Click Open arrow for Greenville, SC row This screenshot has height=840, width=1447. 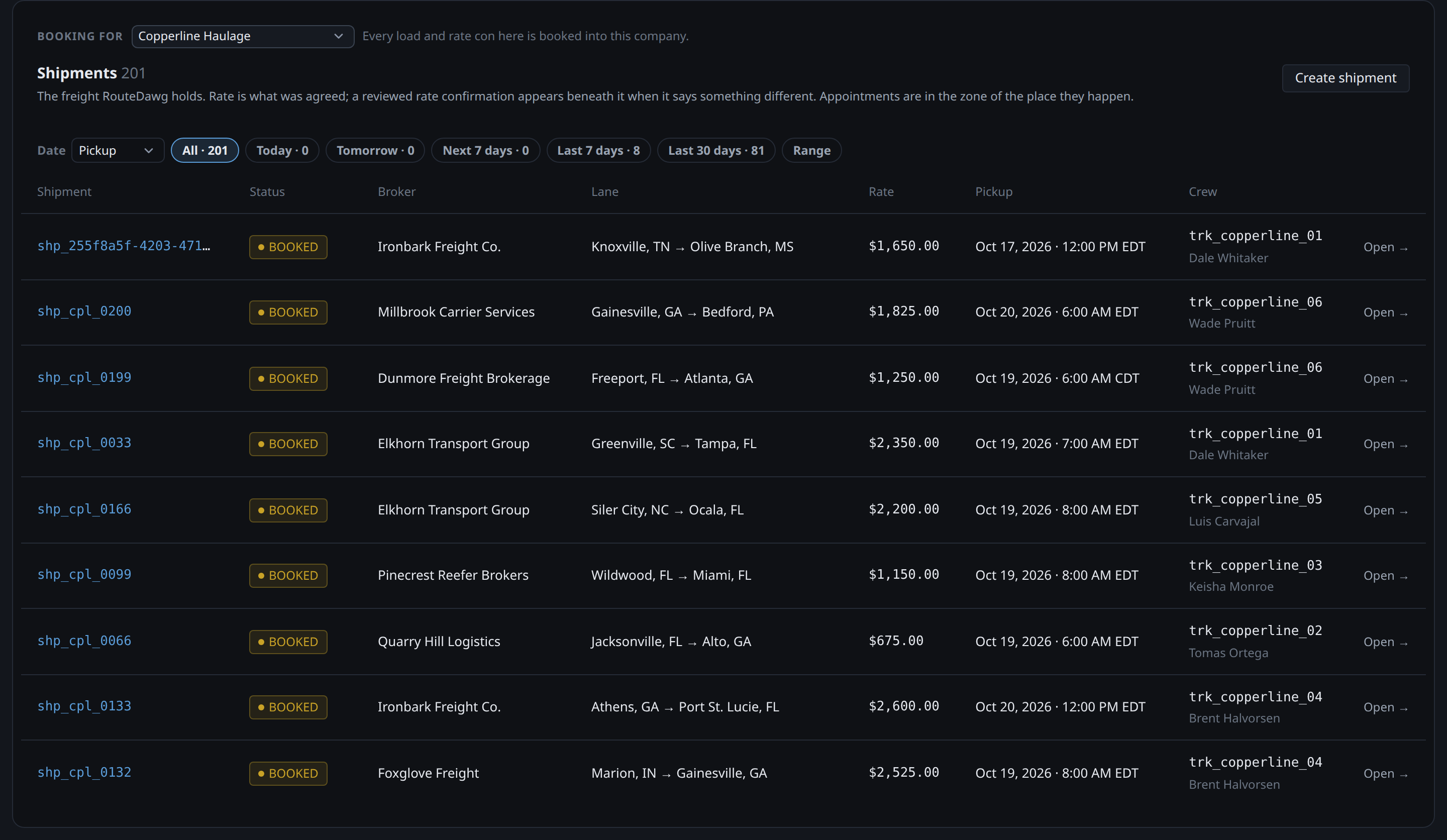coord(1385,445)
